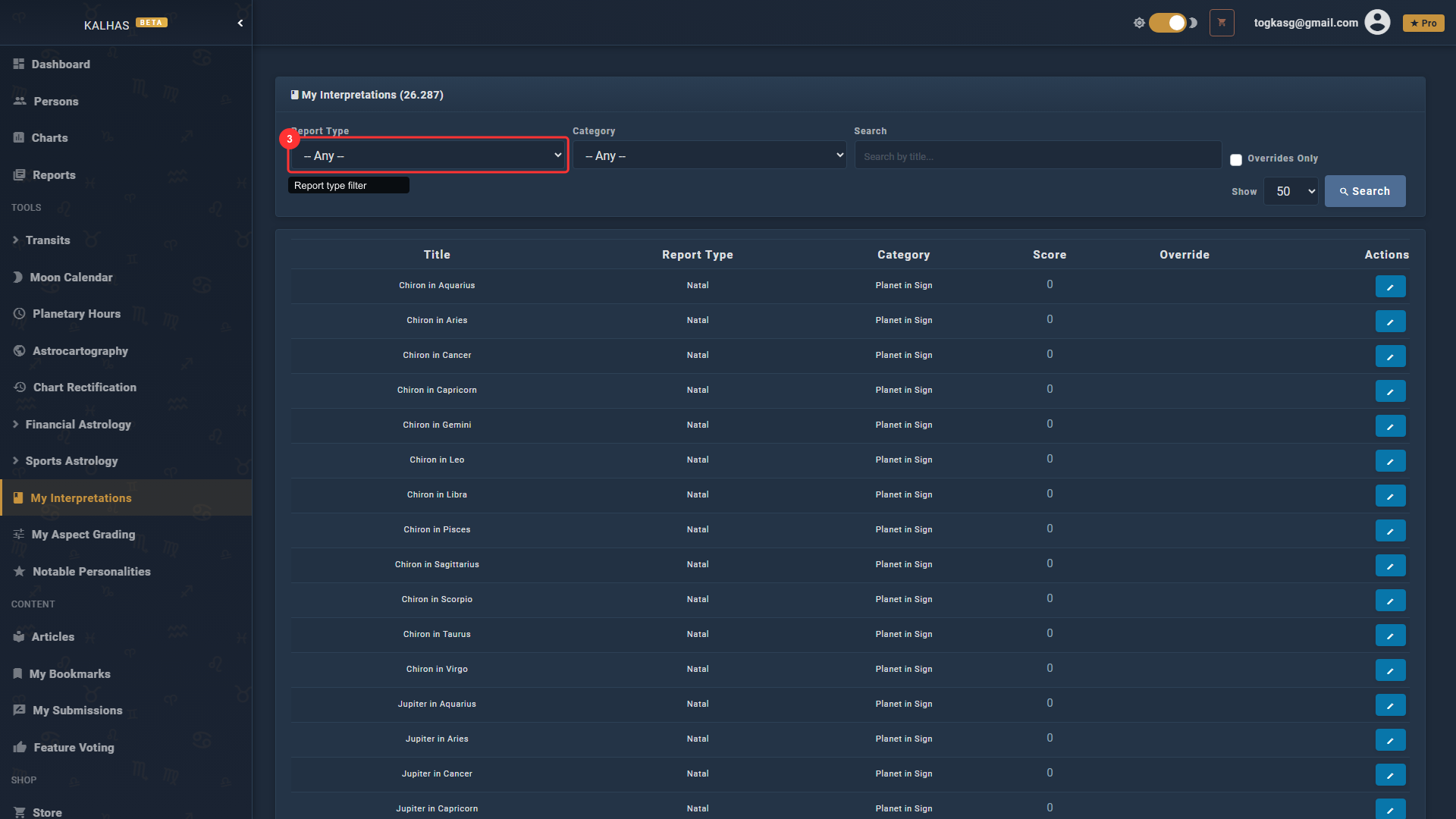Open Moon Calendar from the sidebar
Image resolution: width=1456 pixels, height=819 pixels.
[x=71, y=278]
